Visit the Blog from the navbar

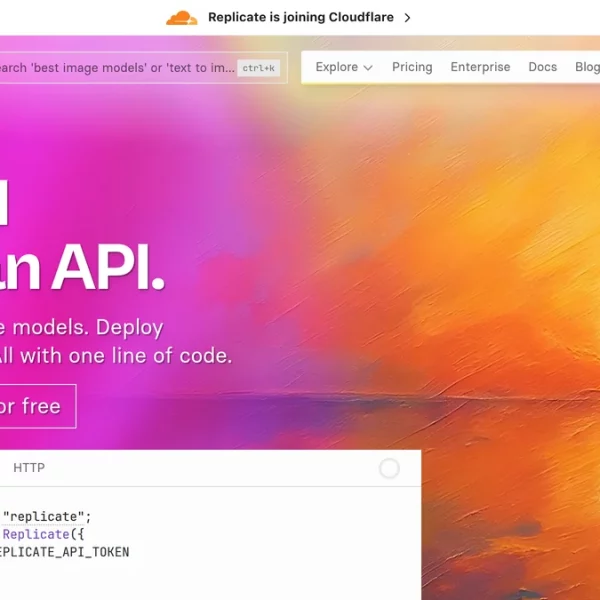[x=587, y=67]
